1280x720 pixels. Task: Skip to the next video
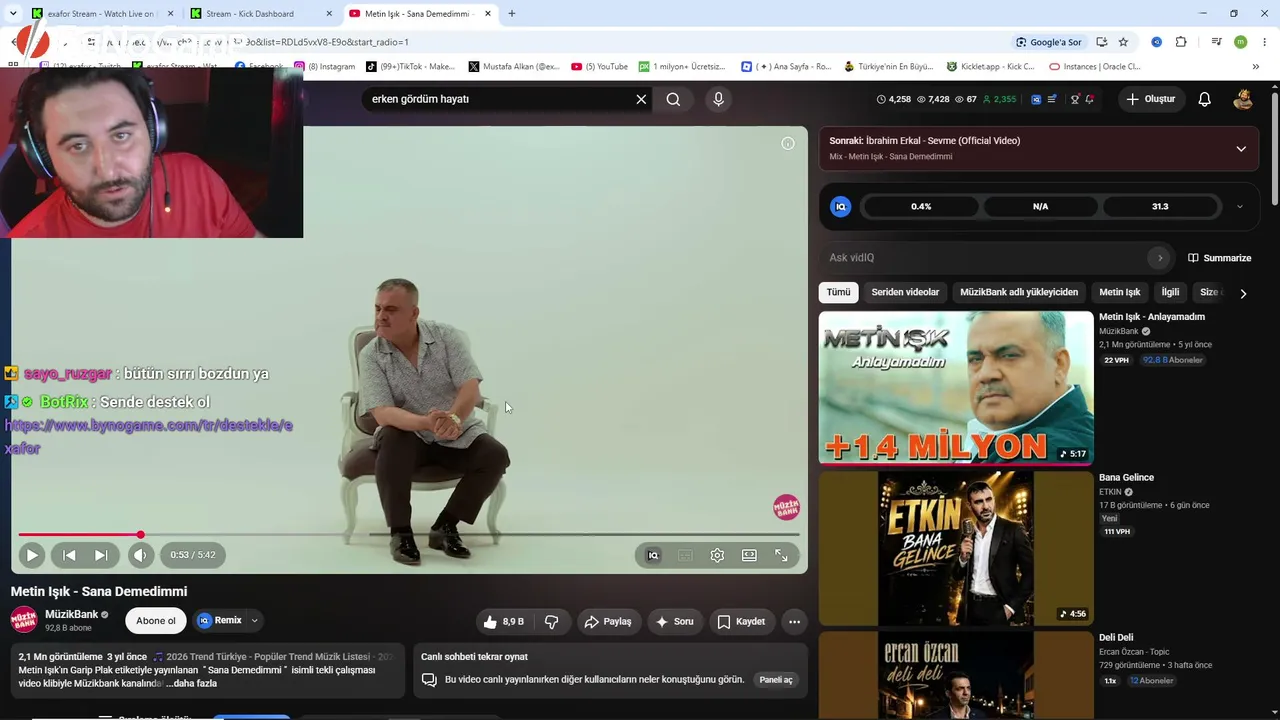pos(101,555)
